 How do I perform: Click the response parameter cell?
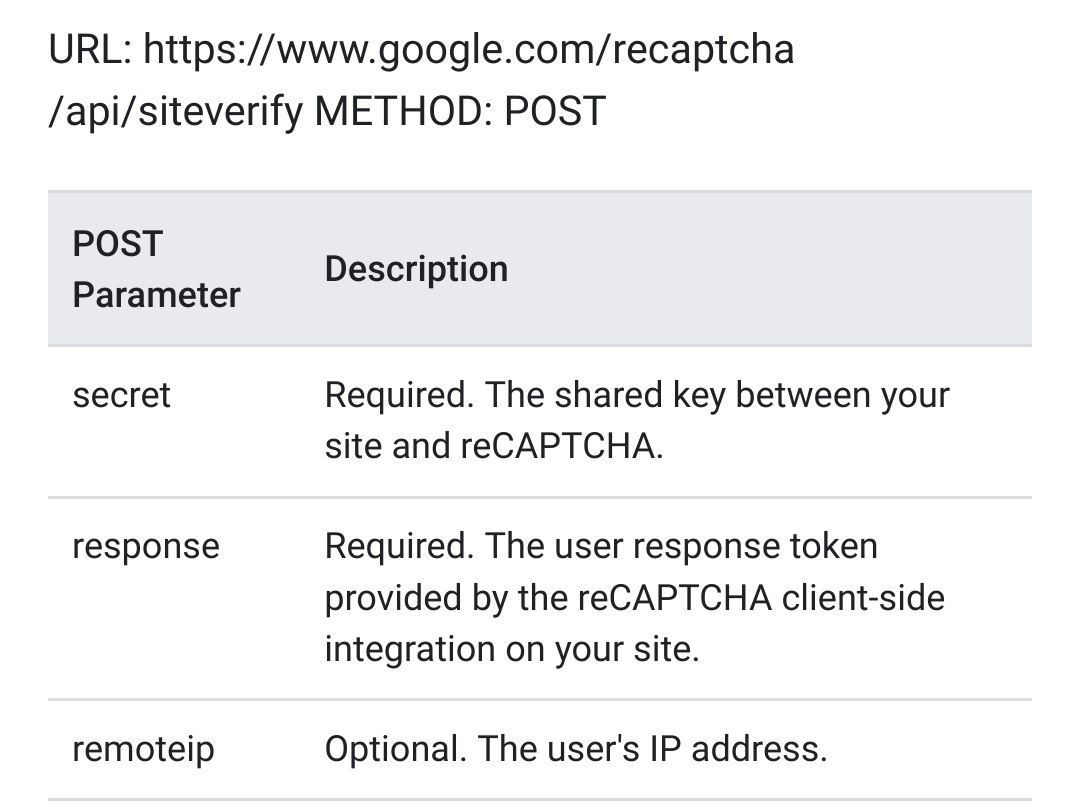click(146, 547)
